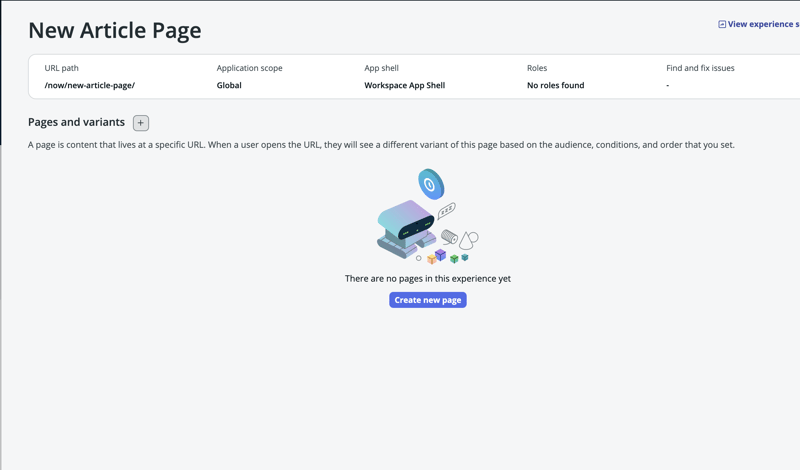
Task: Click the Pages and variants heading
Action: [x=77, y=122]
